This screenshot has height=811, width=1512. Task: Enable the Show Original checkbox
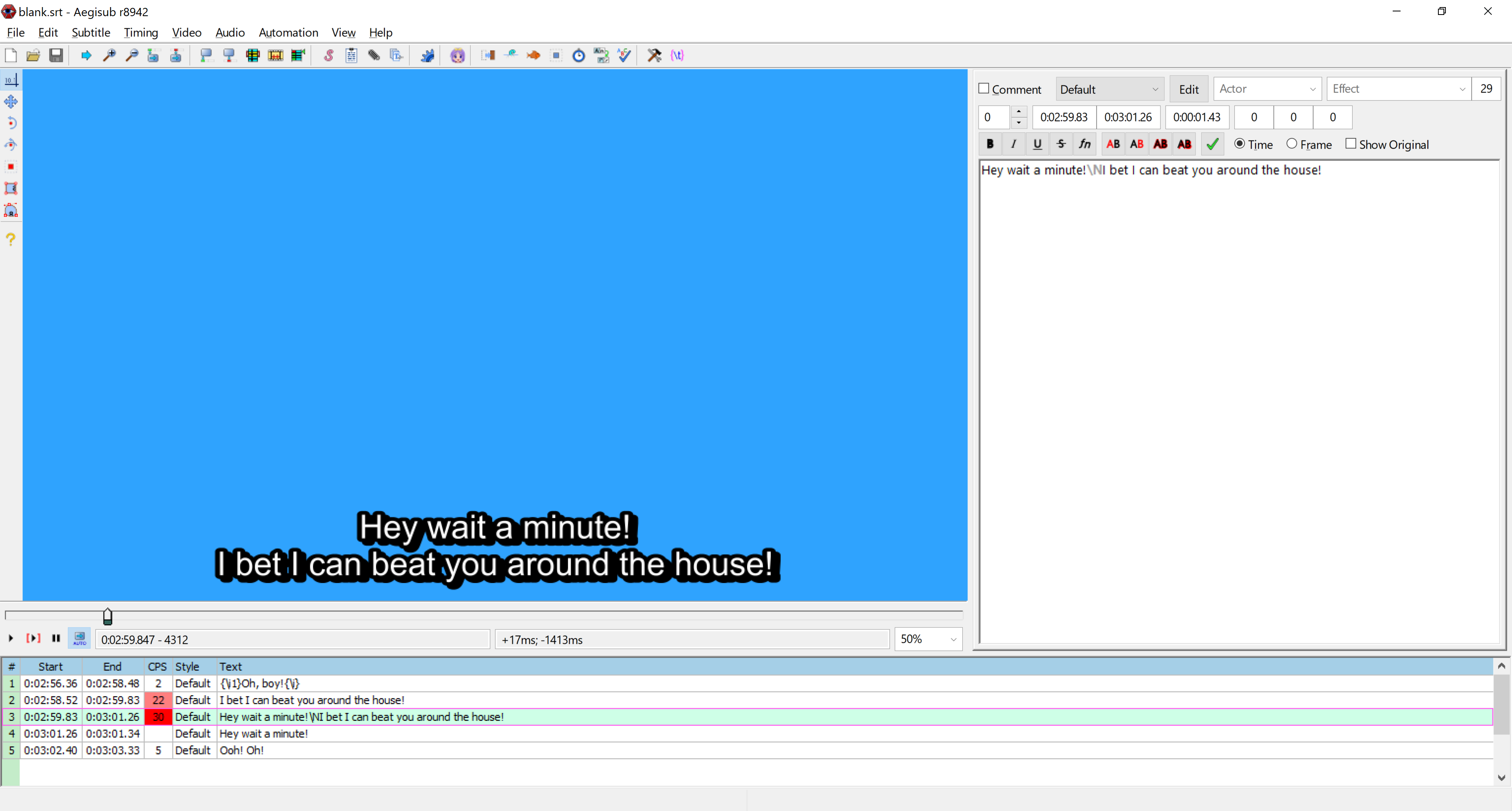click(x=1351, y=144)
